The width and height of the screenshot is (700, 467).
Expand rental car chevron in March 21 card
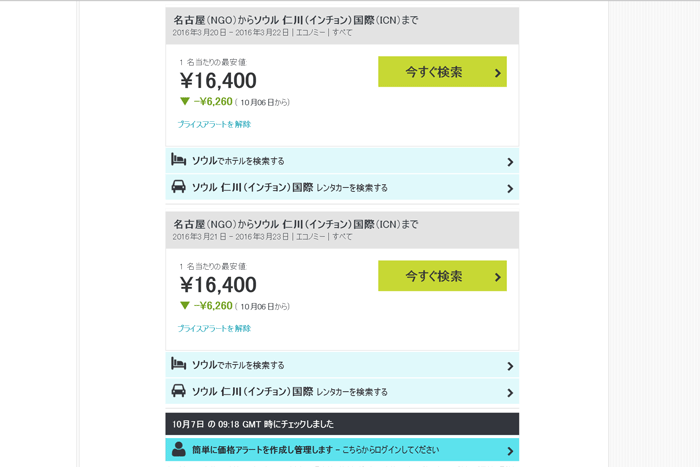pyautogui.click(x=510, y=392)
